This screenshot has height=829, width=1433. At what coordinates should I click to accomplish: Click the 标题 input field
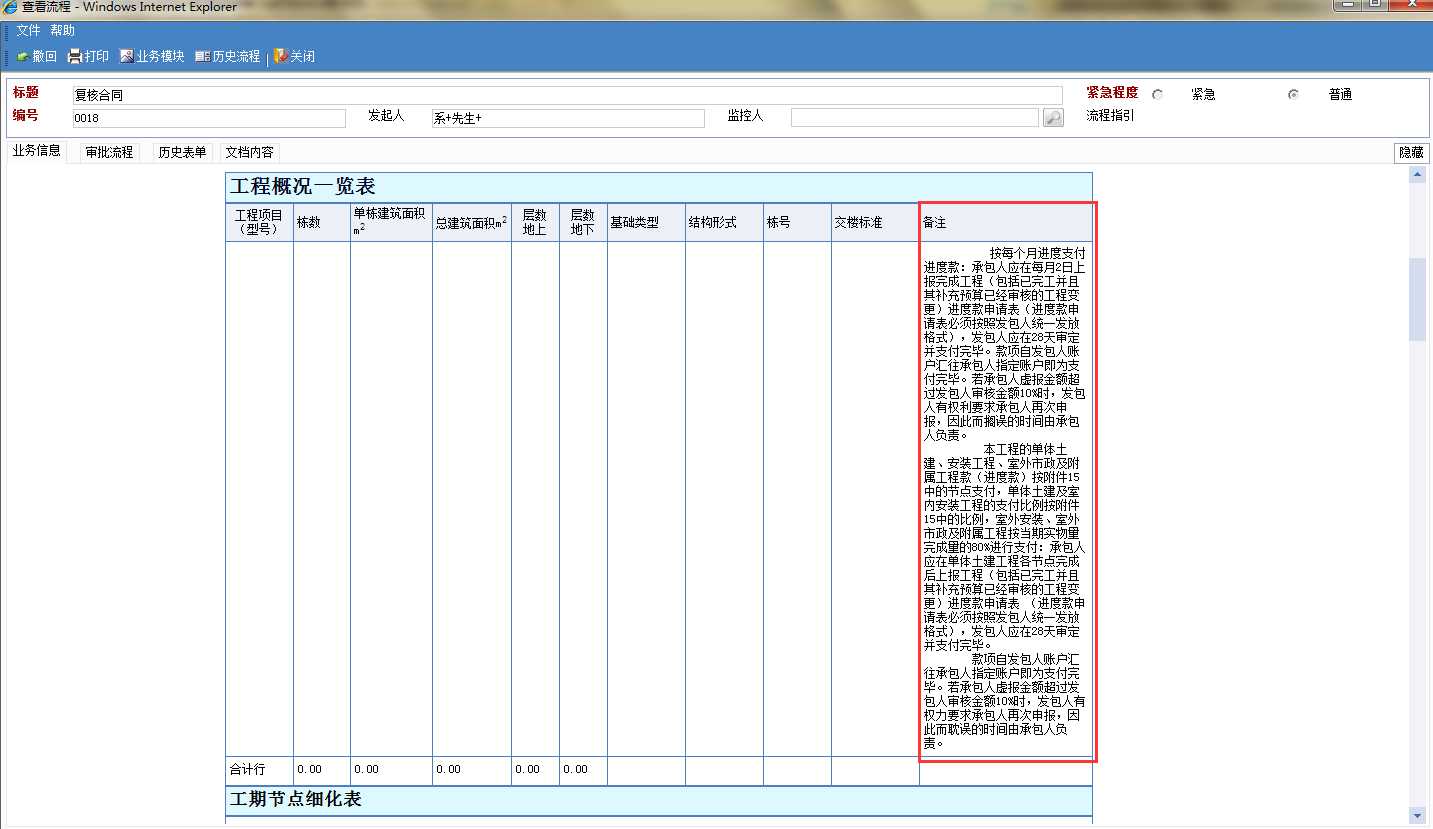pyautogui.click(x=567, y=95)
